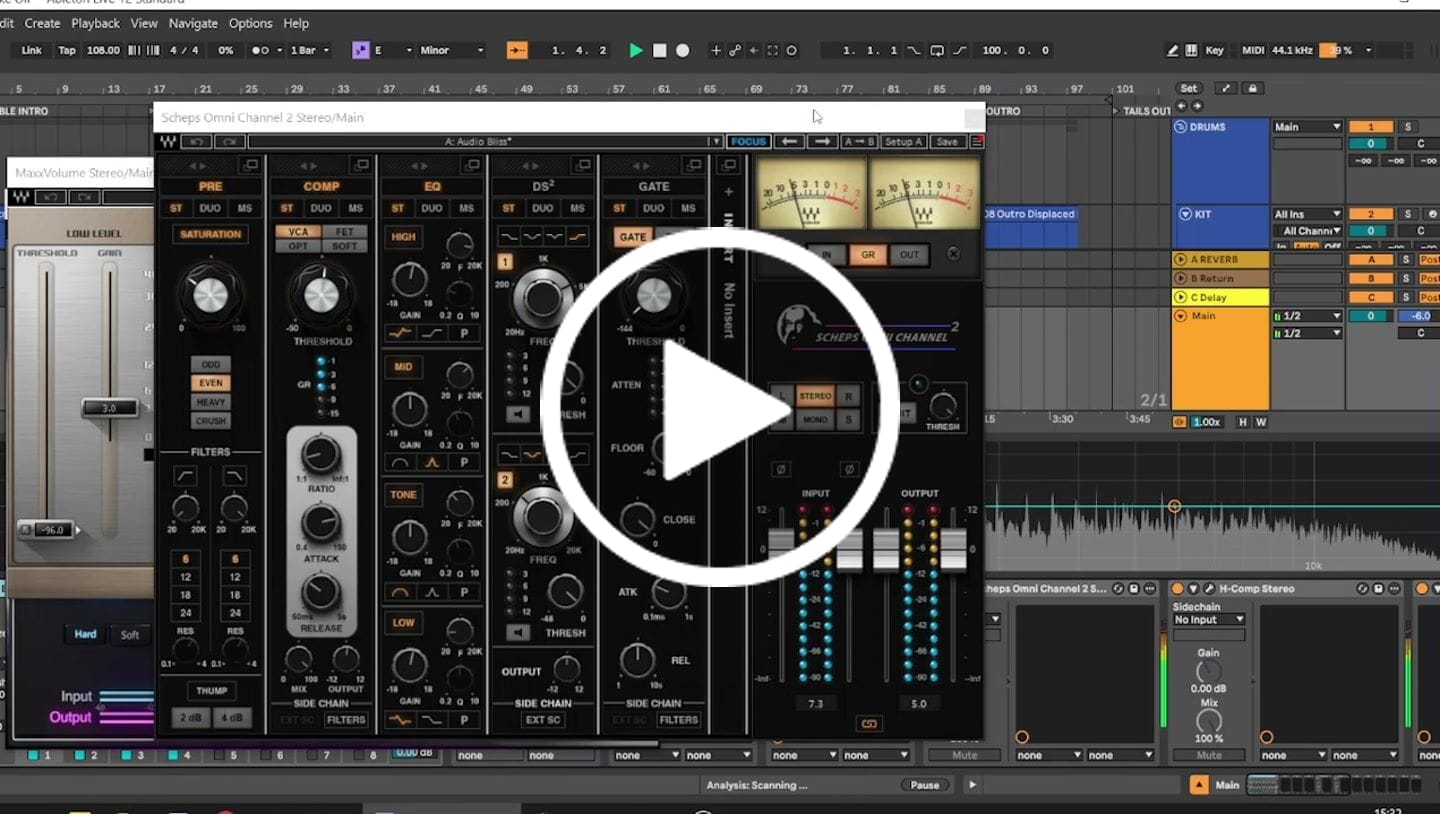The image size is (1440, 814).
Task: Toggle the MIDI map mode button
Action: click(x=1253, y=50)
